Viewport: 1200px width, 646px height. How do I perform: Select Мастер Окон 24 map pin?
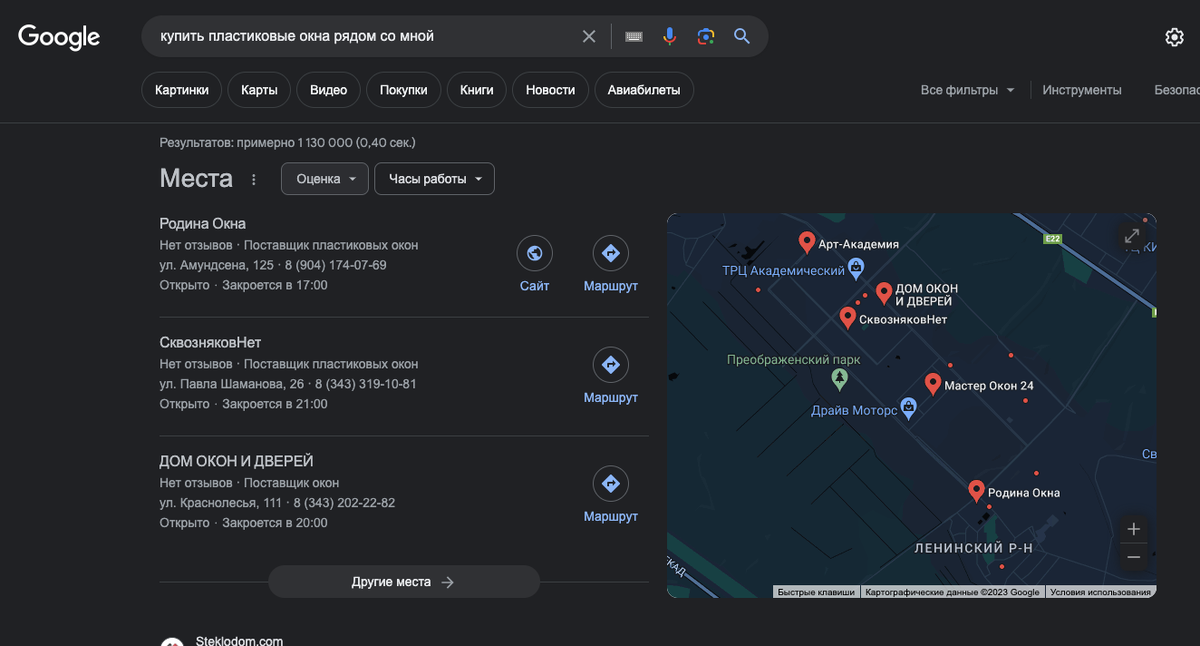click(933, 384)
